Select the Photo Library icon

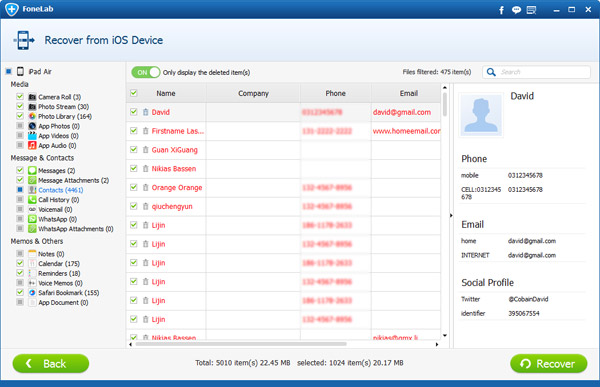pyautogui.click(x=33, y=116)
